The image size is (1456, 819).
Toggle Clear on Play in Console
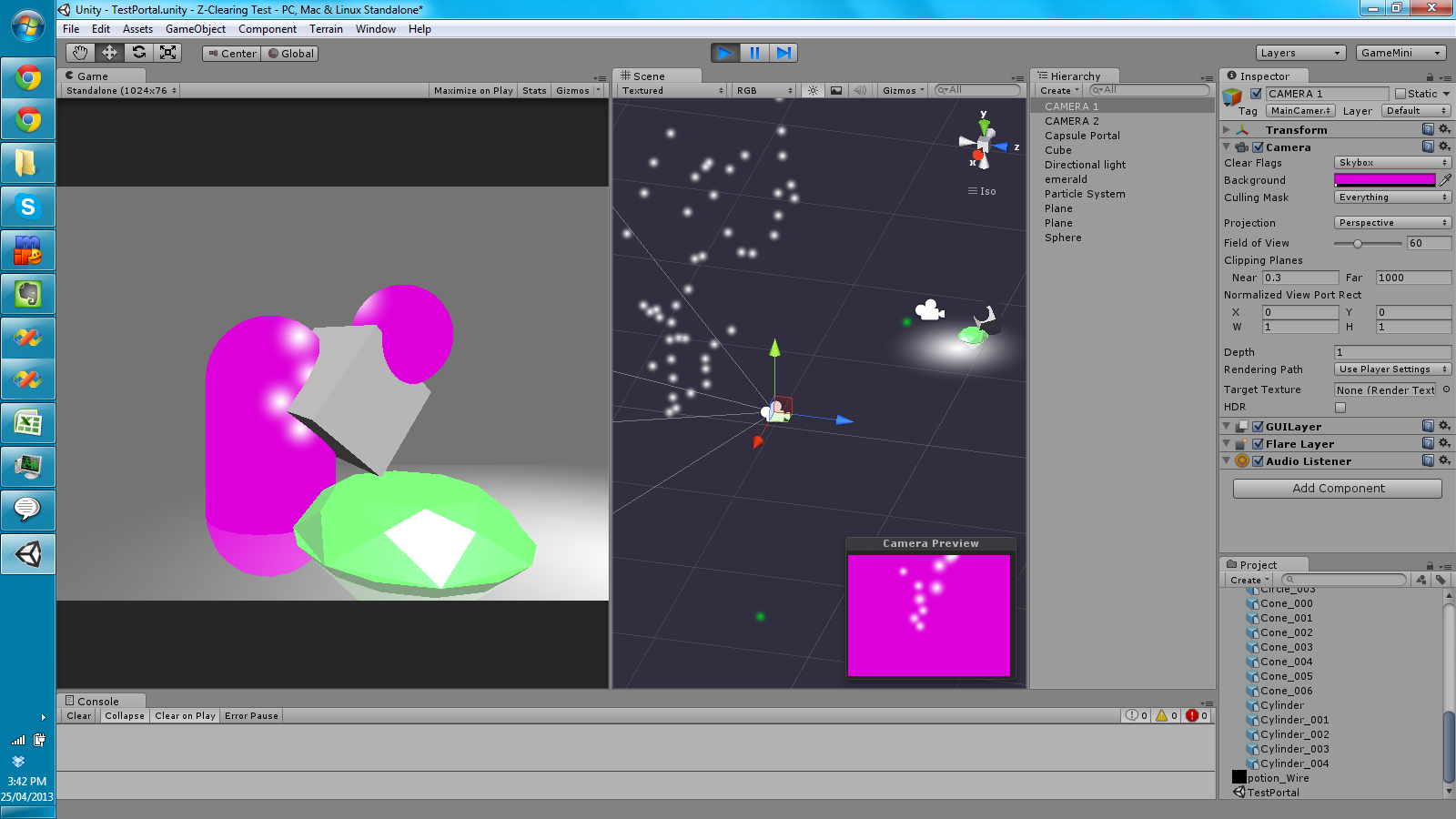[x=186, y=715]
